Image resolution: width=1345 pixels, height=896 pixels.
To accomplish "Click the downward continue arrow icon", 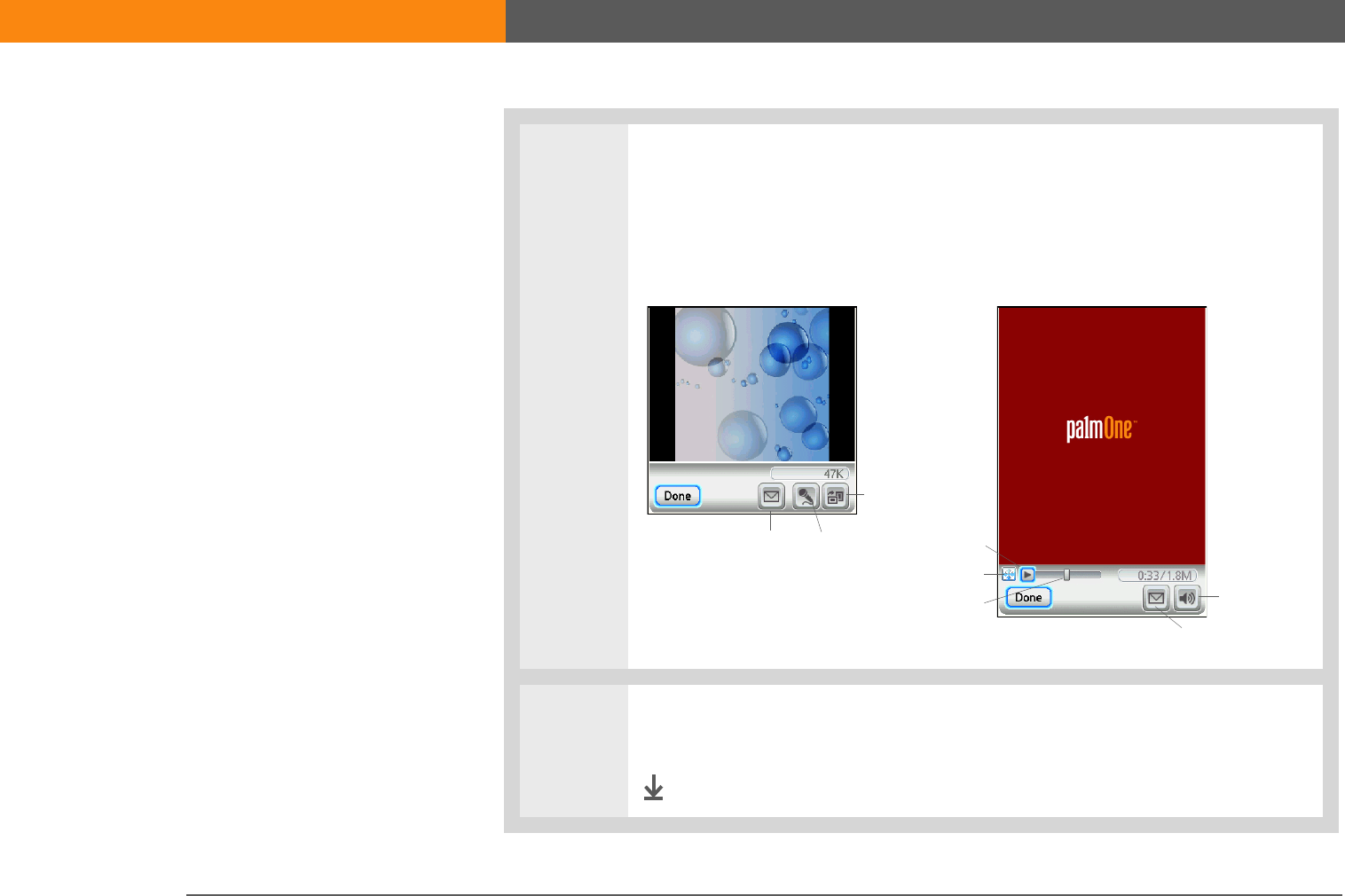I will 654,787.
